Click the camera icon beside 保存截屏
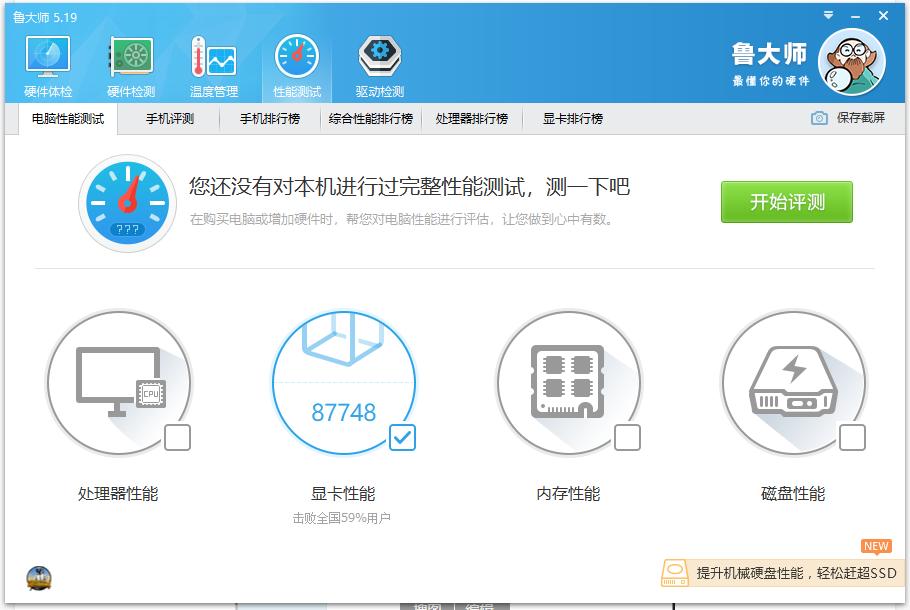 (817, 118)
